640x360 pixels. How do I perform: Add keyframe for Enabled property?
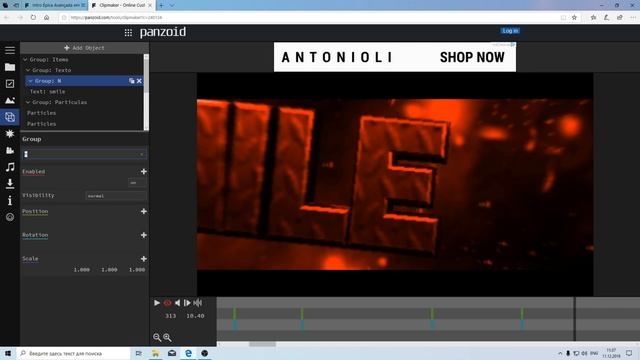pos(144,171)
